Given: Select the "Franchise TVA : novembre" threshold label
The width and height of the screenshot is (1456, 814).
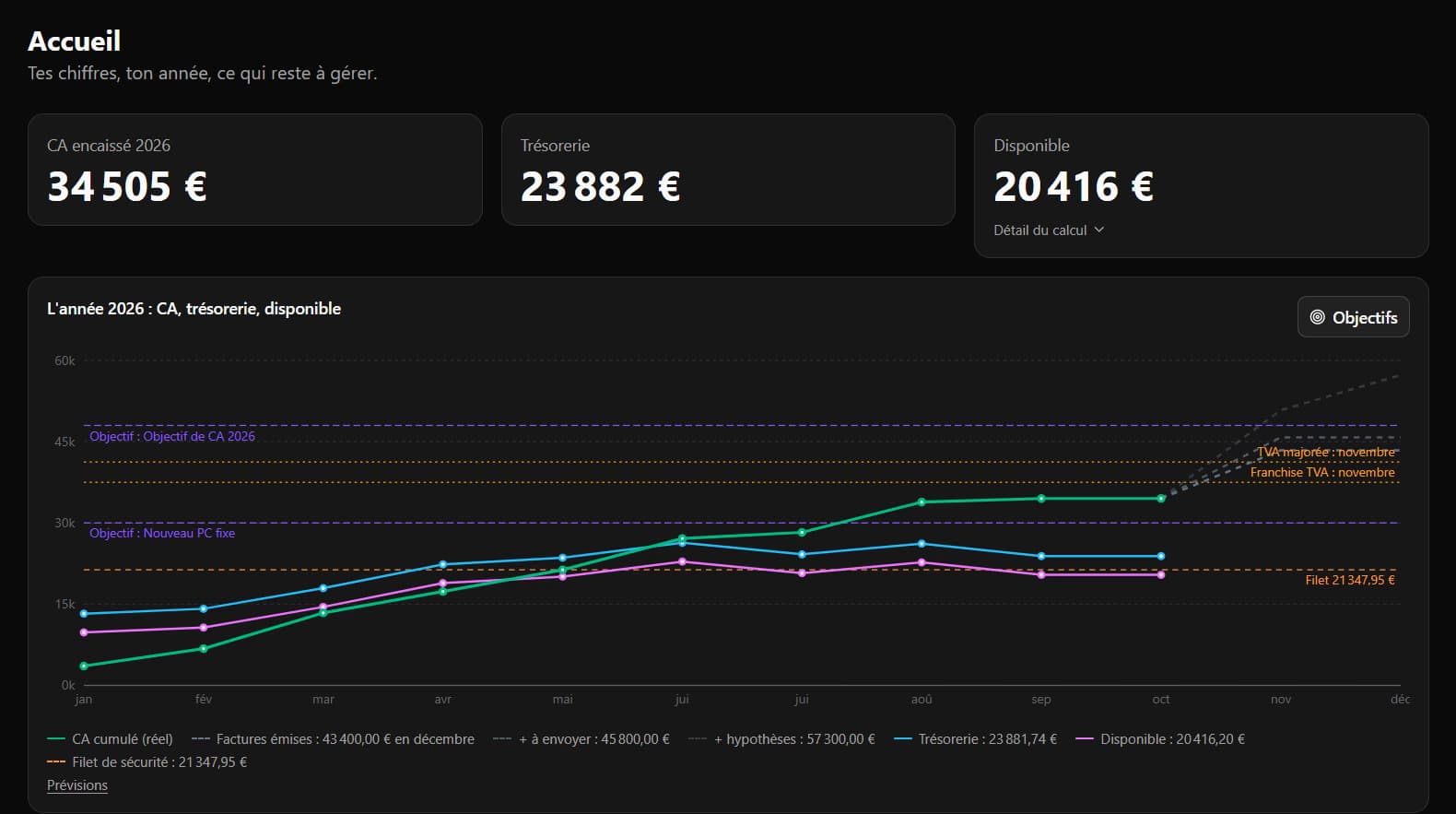Looking at the screenshot, I should pos(1322,472).
